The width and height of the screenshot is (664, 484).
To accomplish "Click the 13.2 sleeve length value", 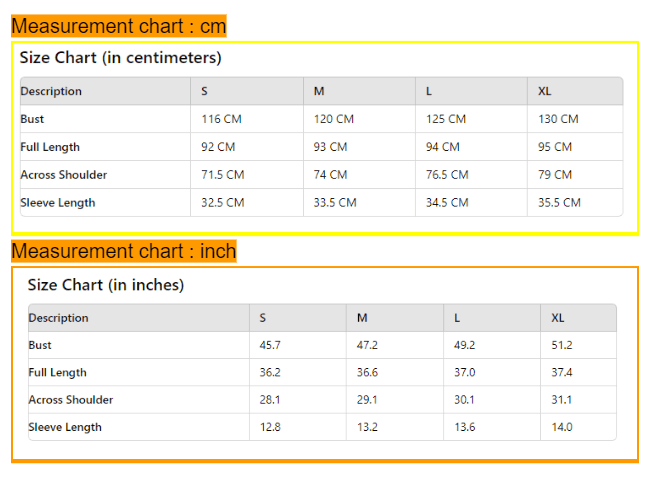I will (x=367, y=427).
